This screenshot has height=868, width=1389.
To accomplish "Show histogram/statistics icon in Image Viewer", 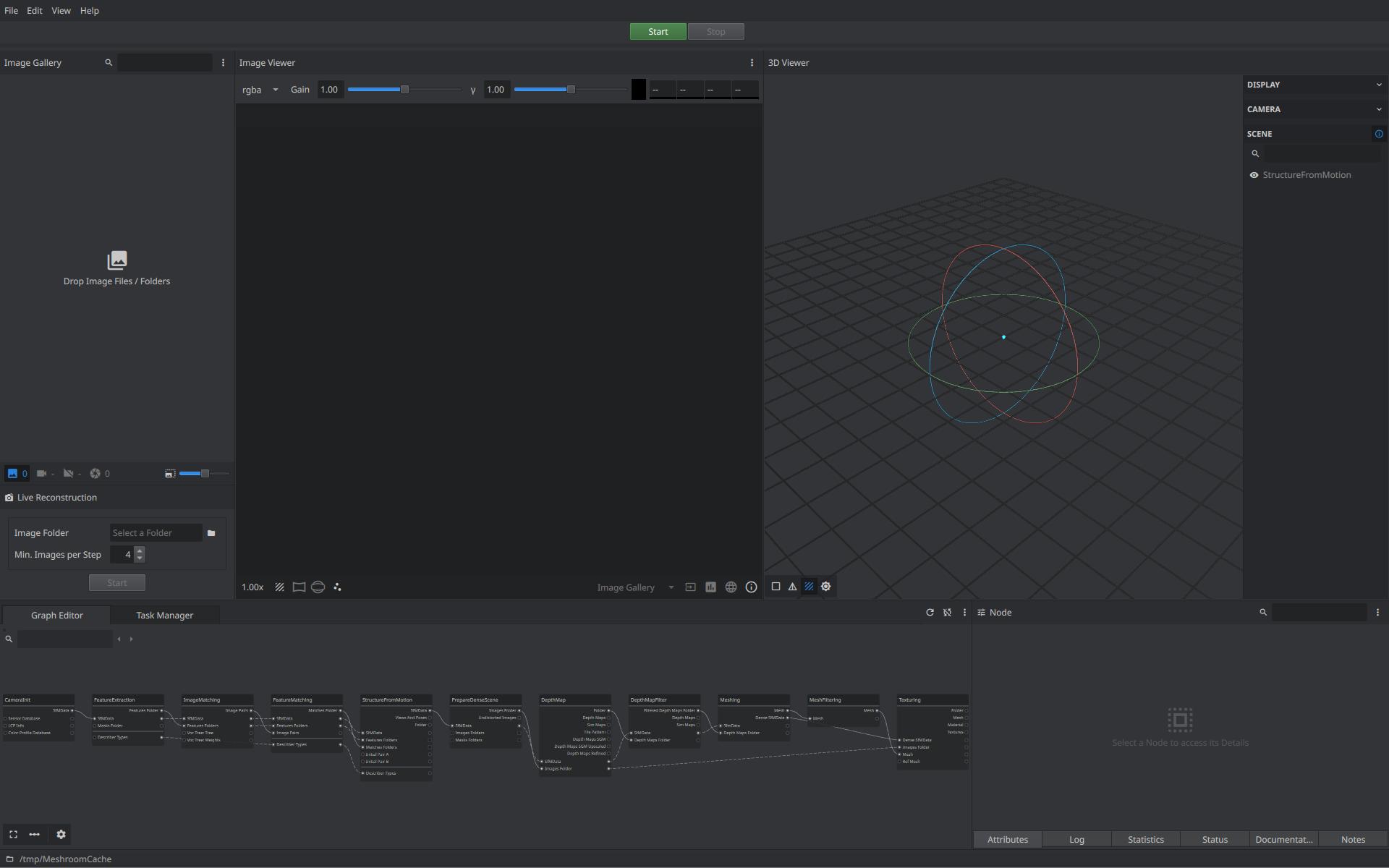I will tap(710, 587).
